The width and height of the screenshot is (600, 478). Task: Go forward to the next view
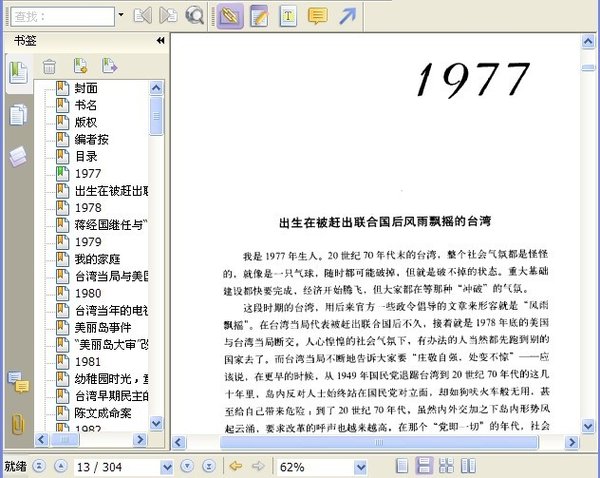click(258, 466)
